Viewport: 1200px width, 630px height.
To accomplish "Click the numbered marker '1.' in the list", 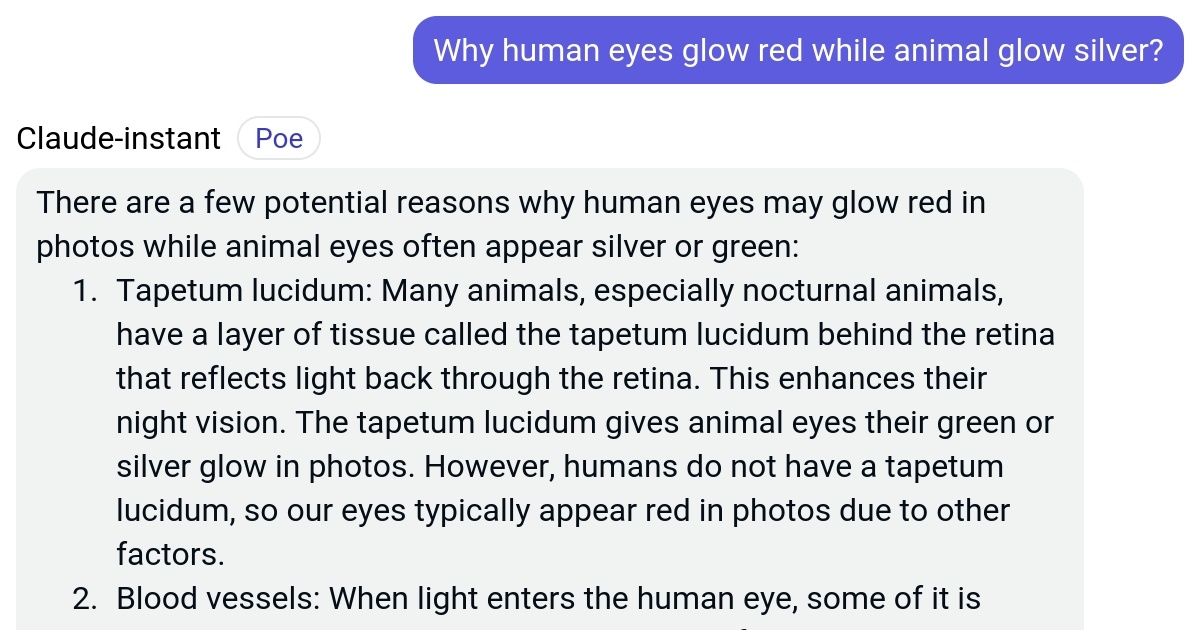I will tap(85, 290).
